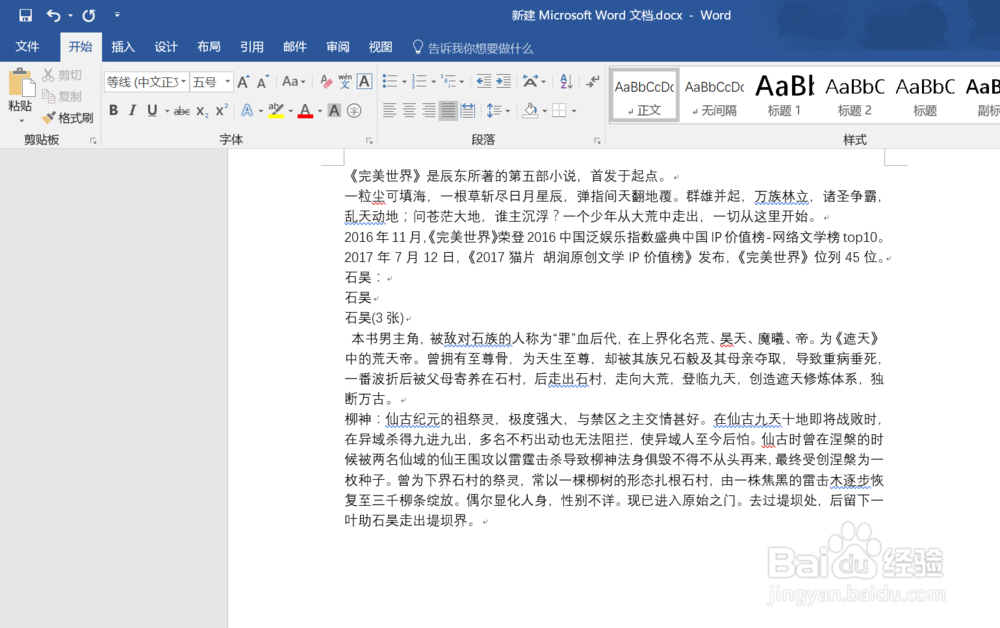The height and width of the screenshot is (628, 1000).
Task: Switch to the 视图 tab
Action: click(x=380, y=47)
